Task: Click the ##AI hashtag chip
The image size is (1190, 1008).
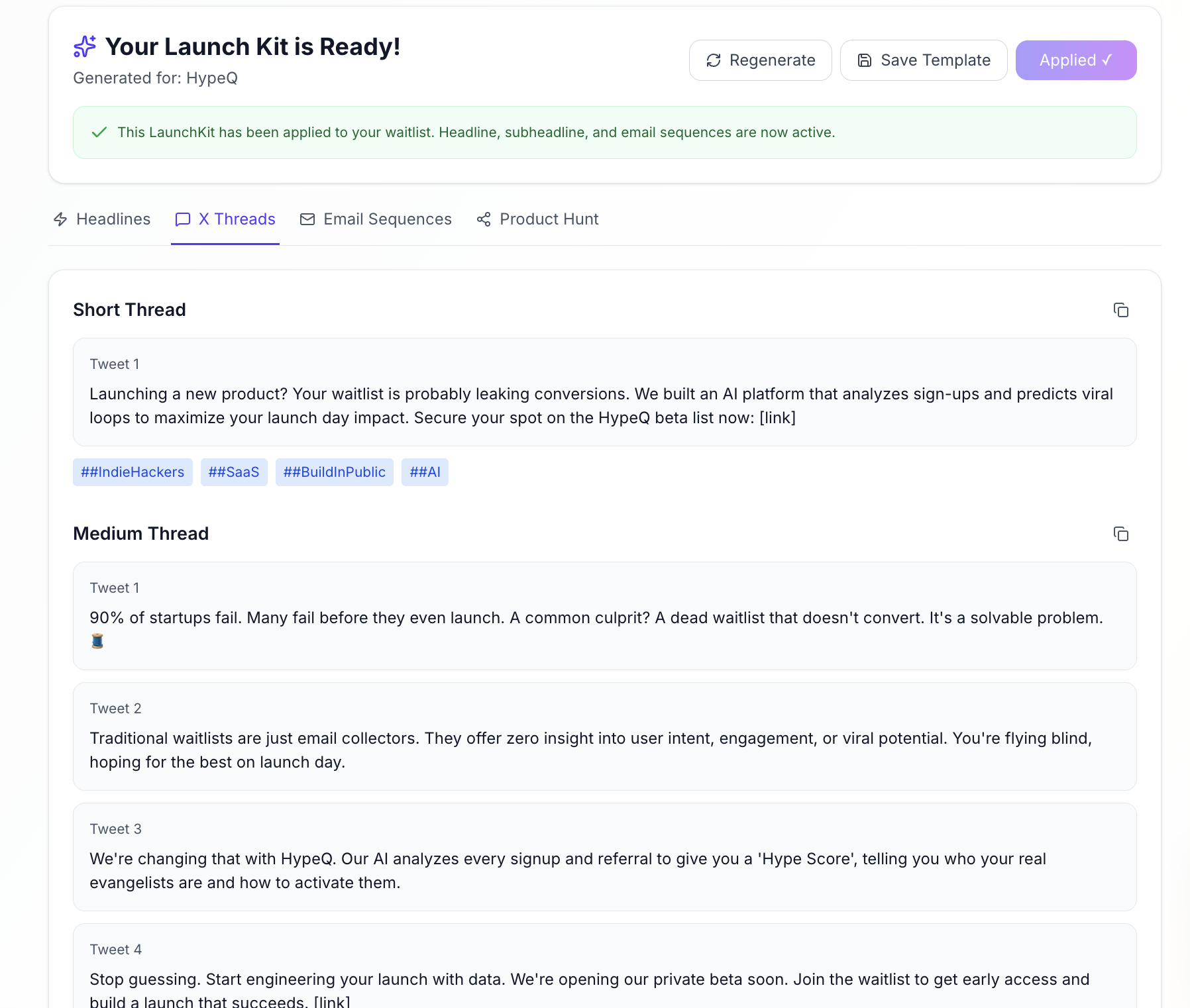Action: [x=425, y=472]
